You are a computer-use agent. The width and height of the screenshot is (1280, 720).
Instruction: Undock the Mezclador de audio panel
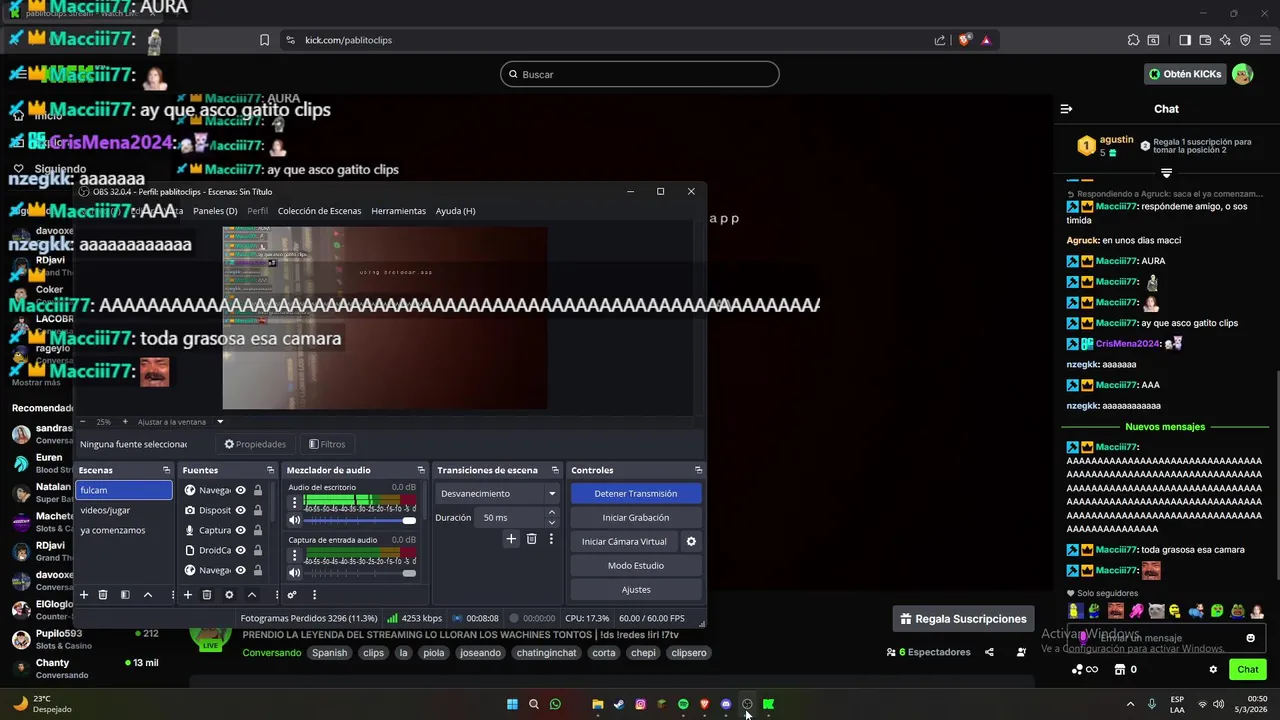422,470
